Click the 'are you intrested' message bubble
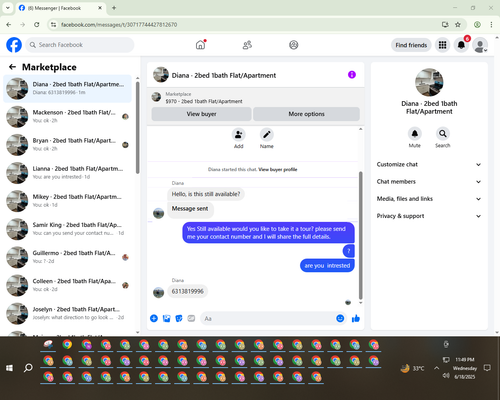 [x=327, y=266]
